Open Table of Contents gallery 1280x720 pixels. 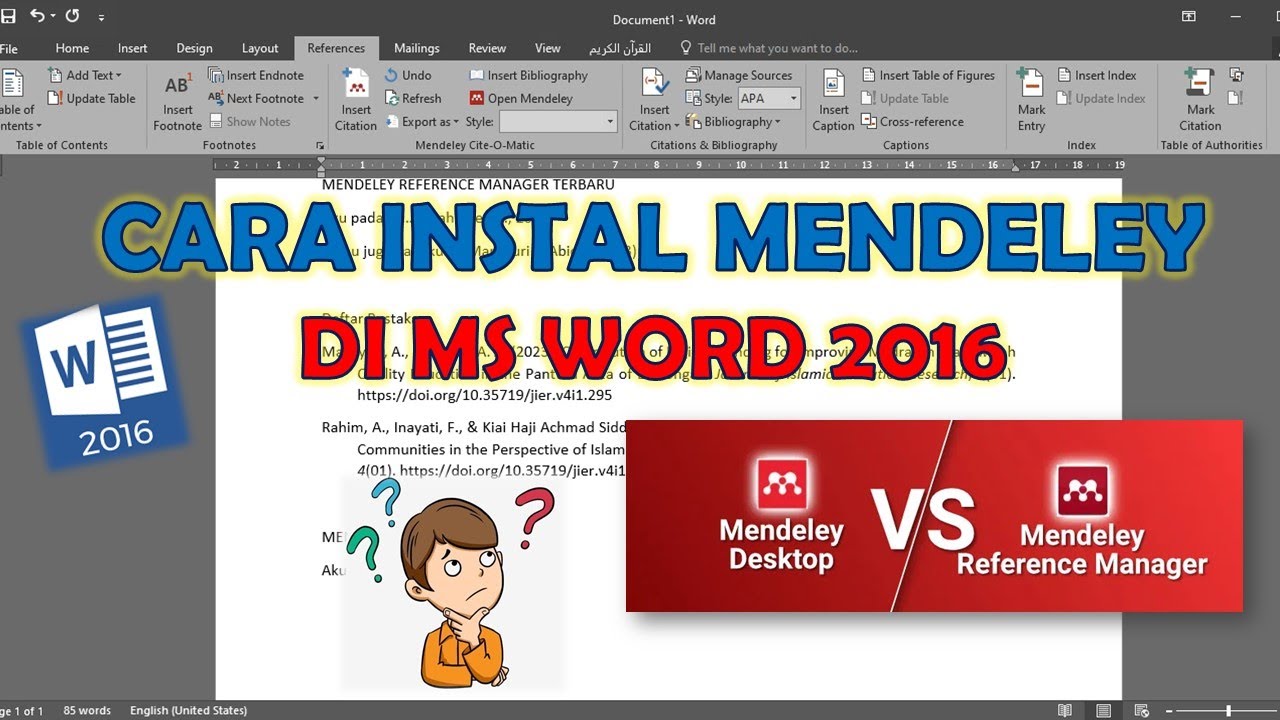pyautogui.click(x=17, y=100)
